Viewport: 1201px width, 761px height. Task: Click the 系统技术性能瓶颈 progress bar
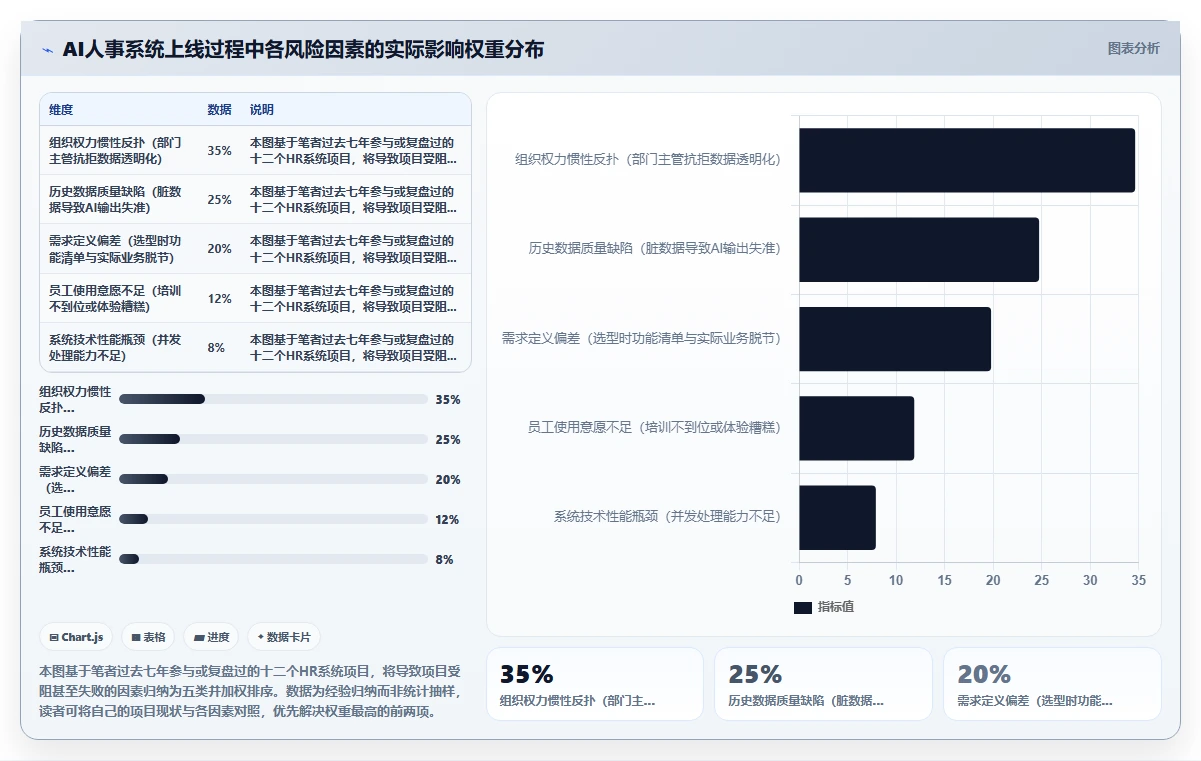click(273, 559)
